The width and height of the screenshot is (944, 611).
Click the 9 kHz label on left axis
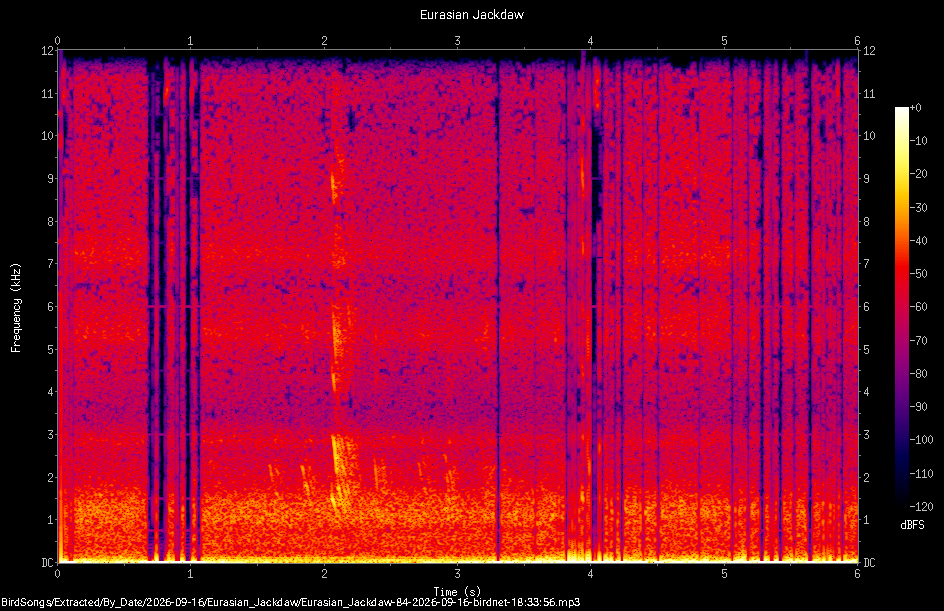point(51,179)
